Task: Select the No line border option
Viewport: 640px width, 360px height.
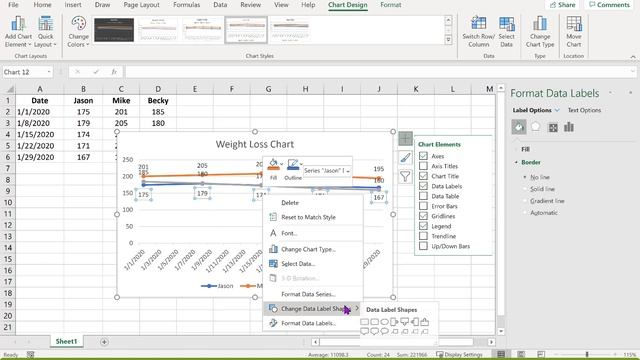Action: point(525,177)
